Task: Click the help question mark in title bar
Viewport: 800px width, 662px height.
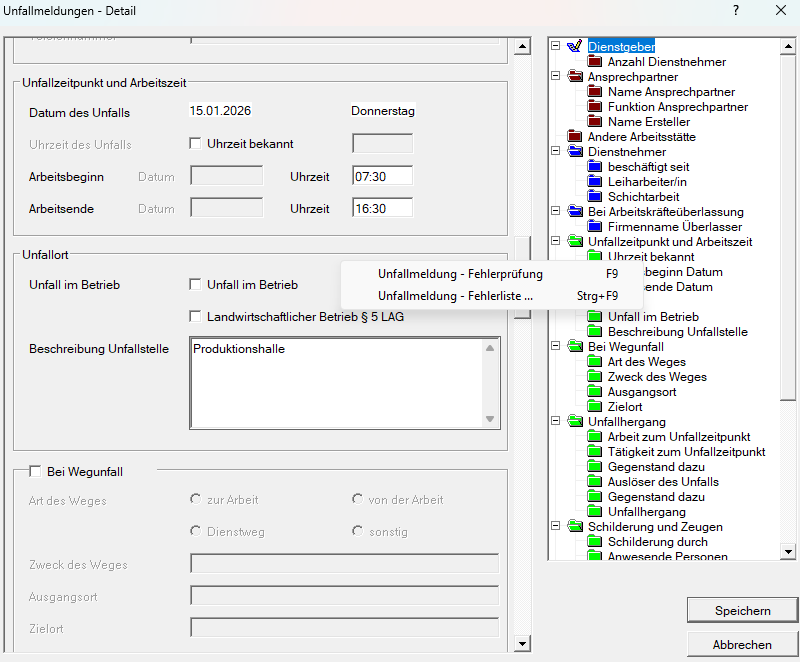Action: click(735, 11)
